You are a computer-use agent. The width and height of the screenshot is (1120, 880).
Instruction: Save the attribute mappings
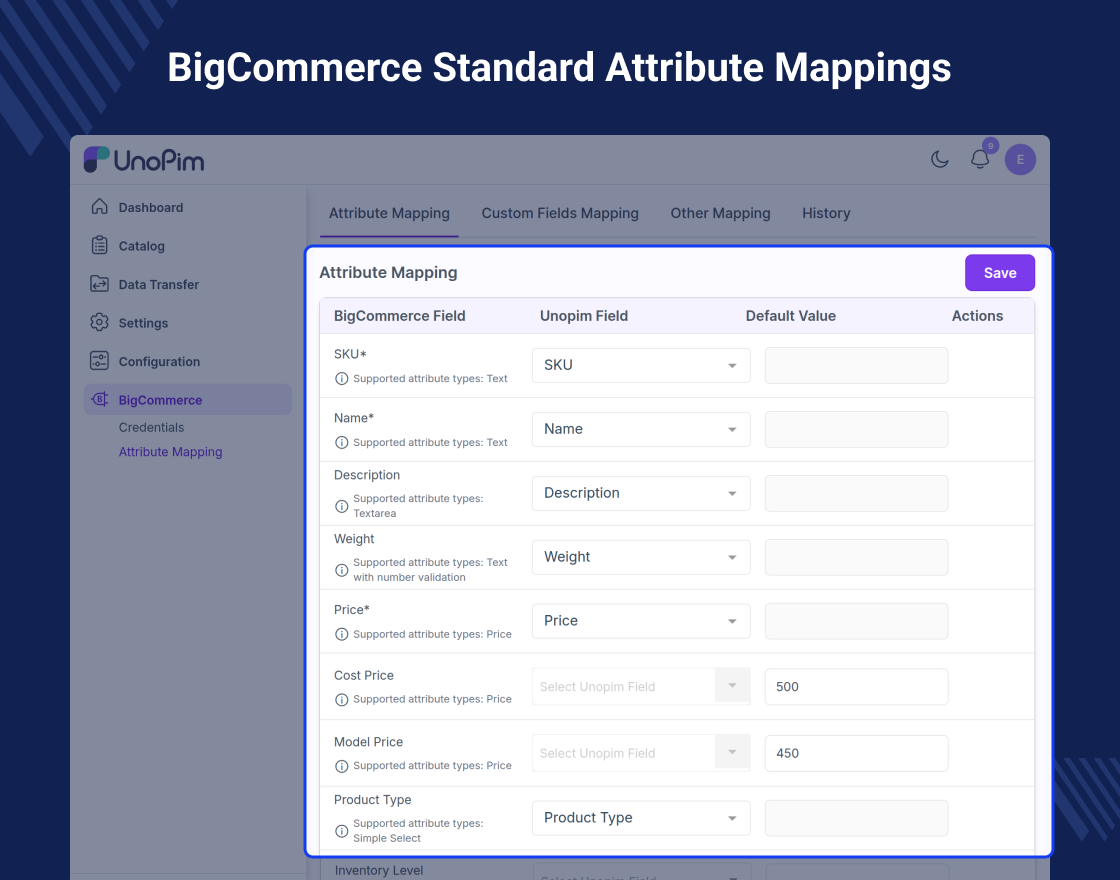tap(999, 272)
